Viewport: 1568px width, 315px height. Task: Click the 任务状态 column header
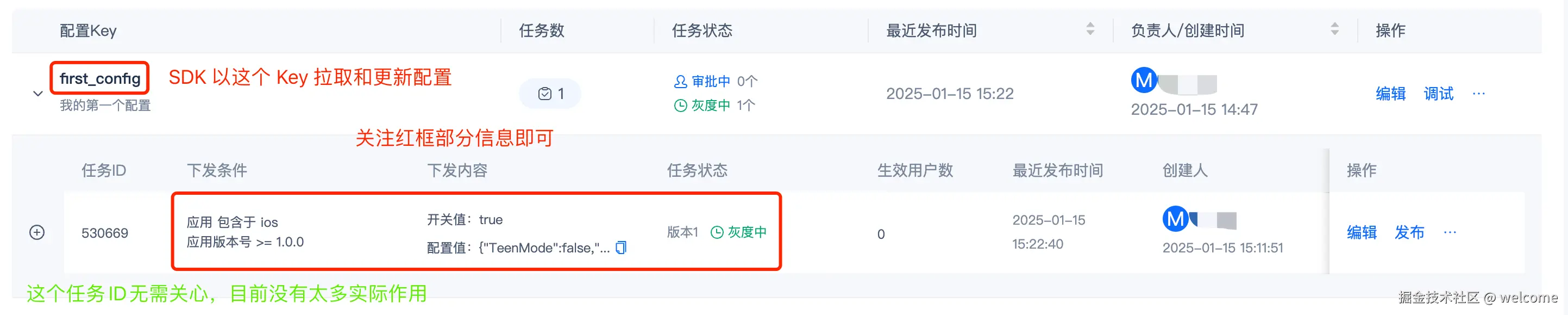click(x=702, y=30)
